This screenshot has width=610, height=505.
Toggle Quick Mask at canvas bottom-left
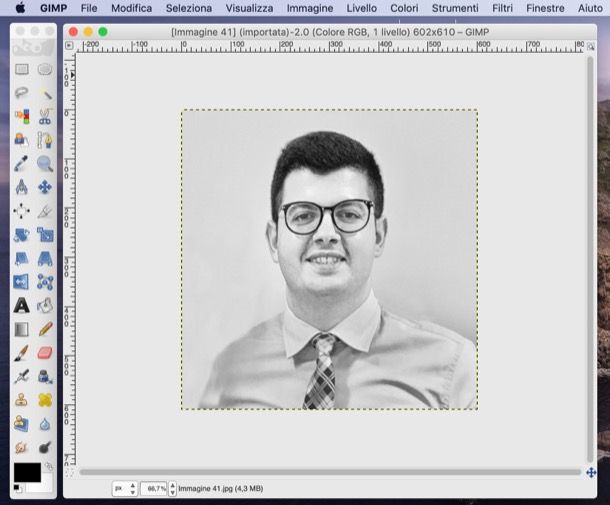(69, 473)
